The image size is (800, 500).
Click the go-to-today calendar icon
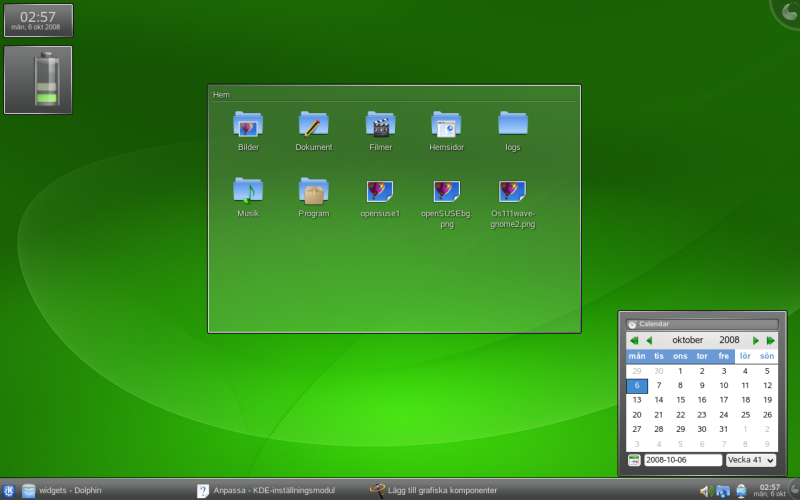click(x=634, y=460)
